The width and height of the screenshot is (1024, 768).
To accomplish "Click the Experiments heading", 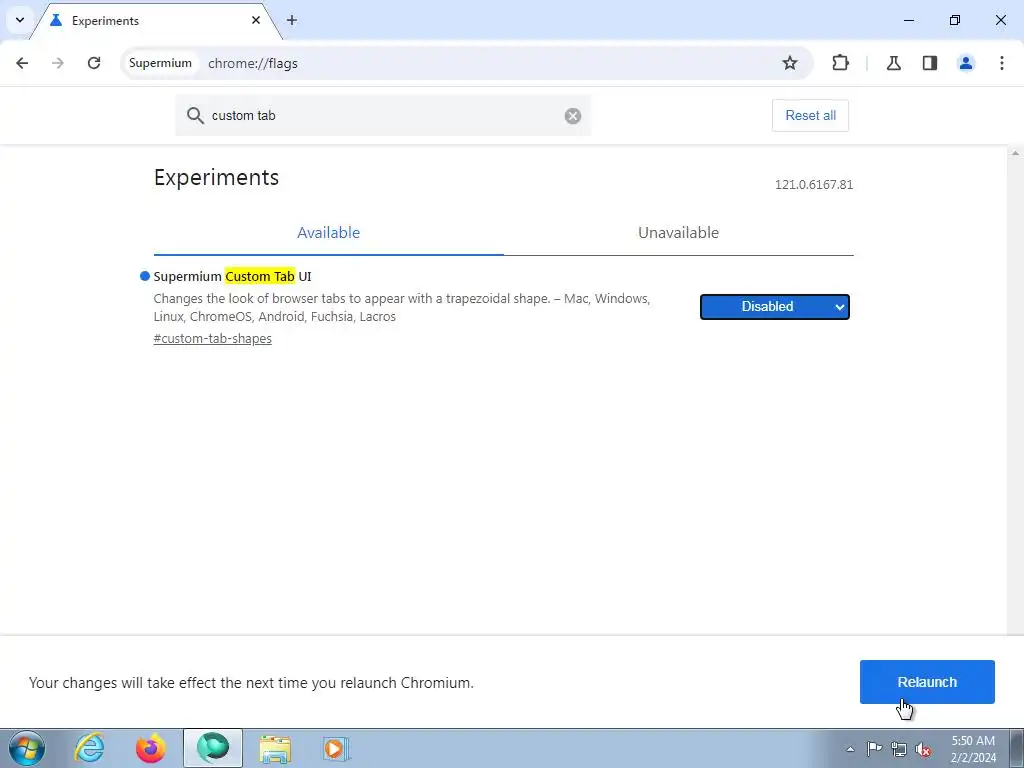I will click(x=216, y=177).
